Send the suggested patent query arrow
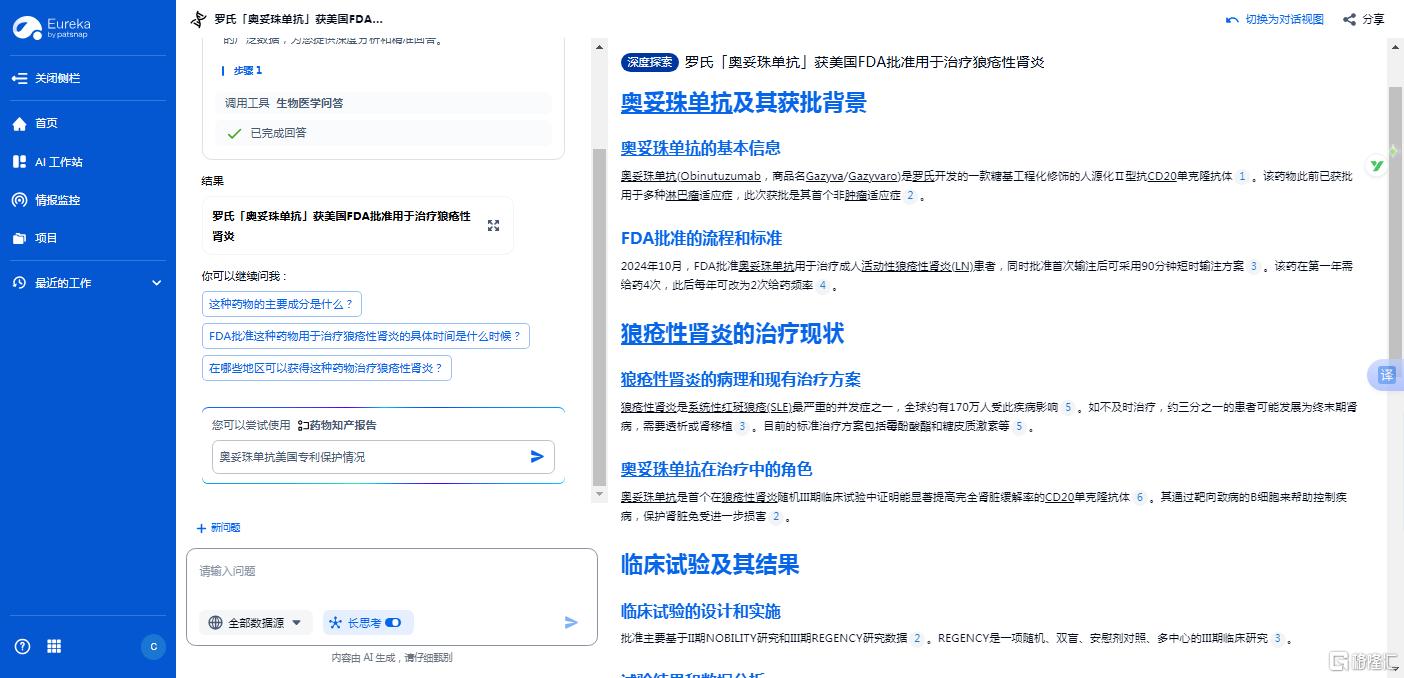 pyautogui.click(x=537, y=457)
